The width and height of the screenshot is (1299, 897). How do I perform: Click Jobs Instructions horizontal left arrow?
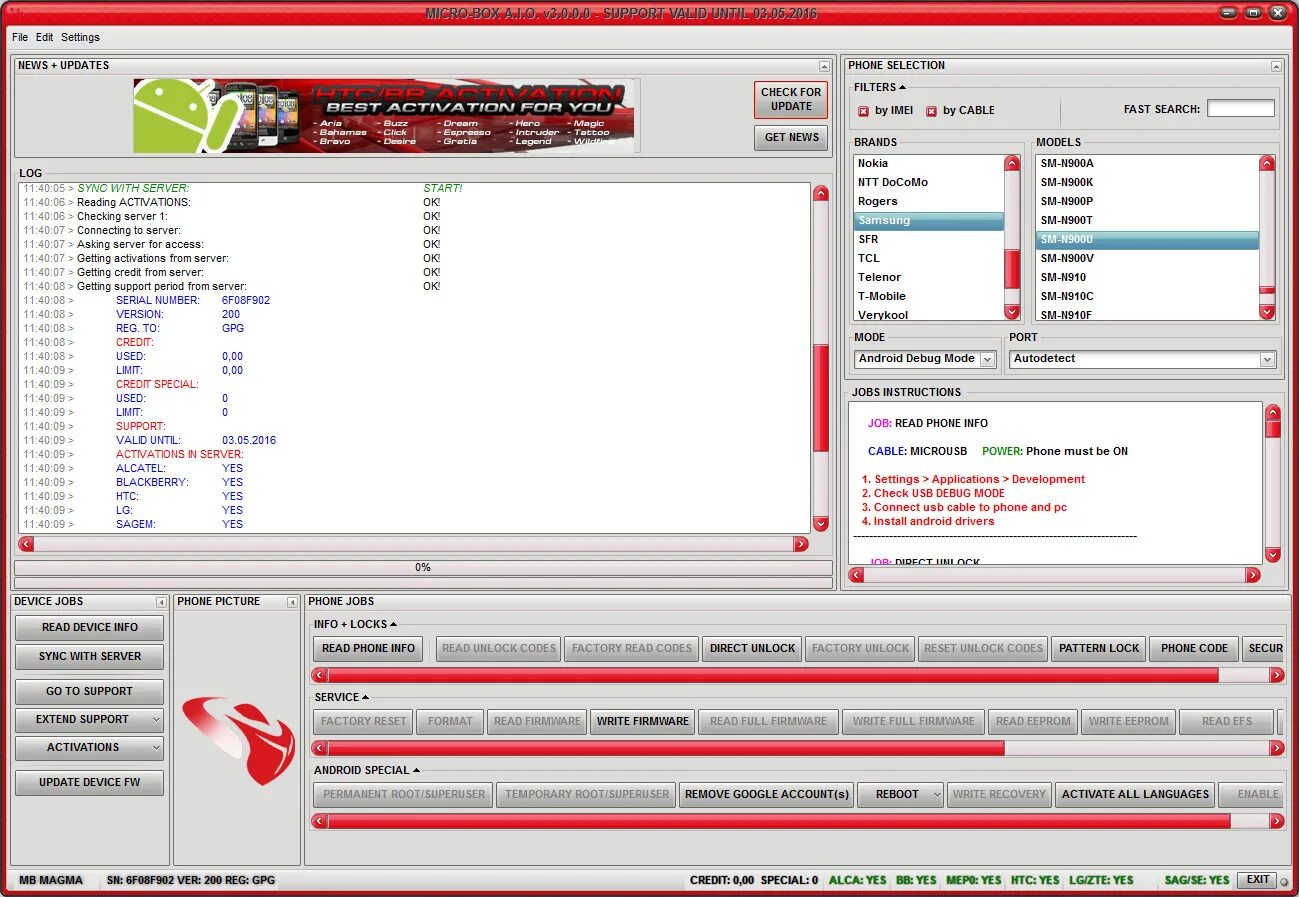point(856,575)
